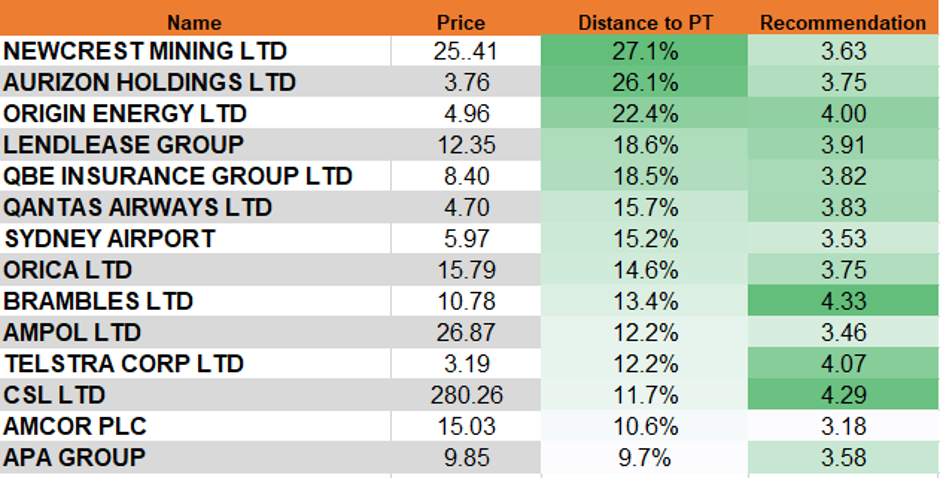Image resolution: width=941 pixels, height=479 pixels.
Task: Click recommendation value 3.58
Action: tap(843, 457)
